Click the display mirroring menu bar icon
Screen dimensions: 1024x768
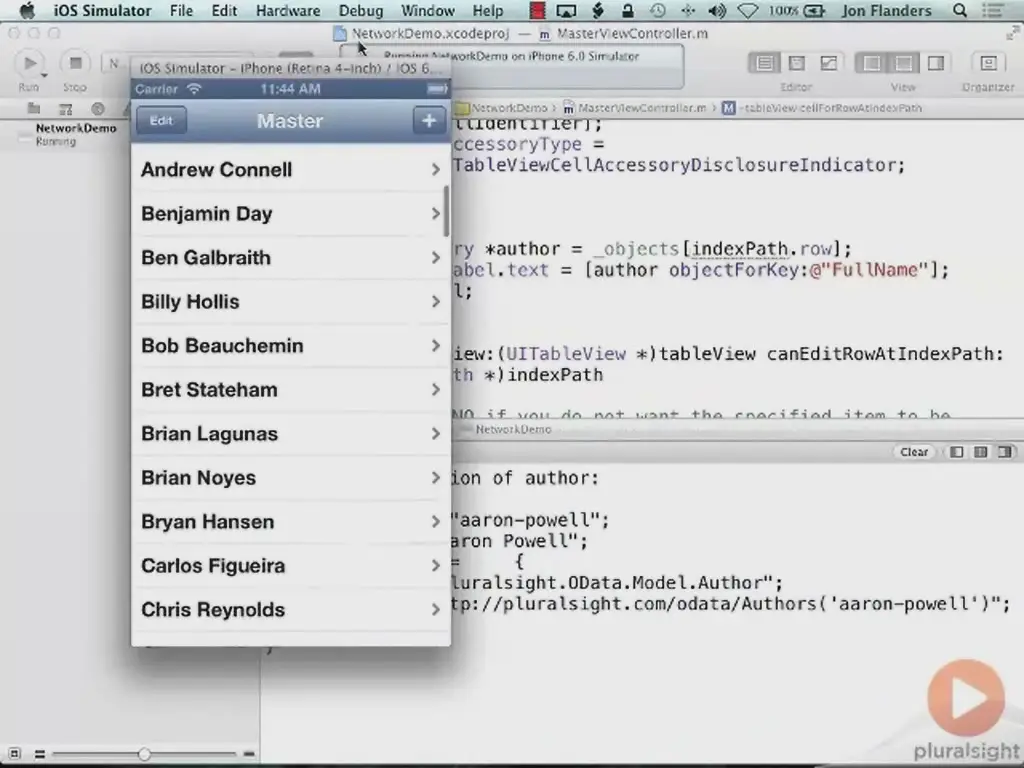(x=566, y=10)
